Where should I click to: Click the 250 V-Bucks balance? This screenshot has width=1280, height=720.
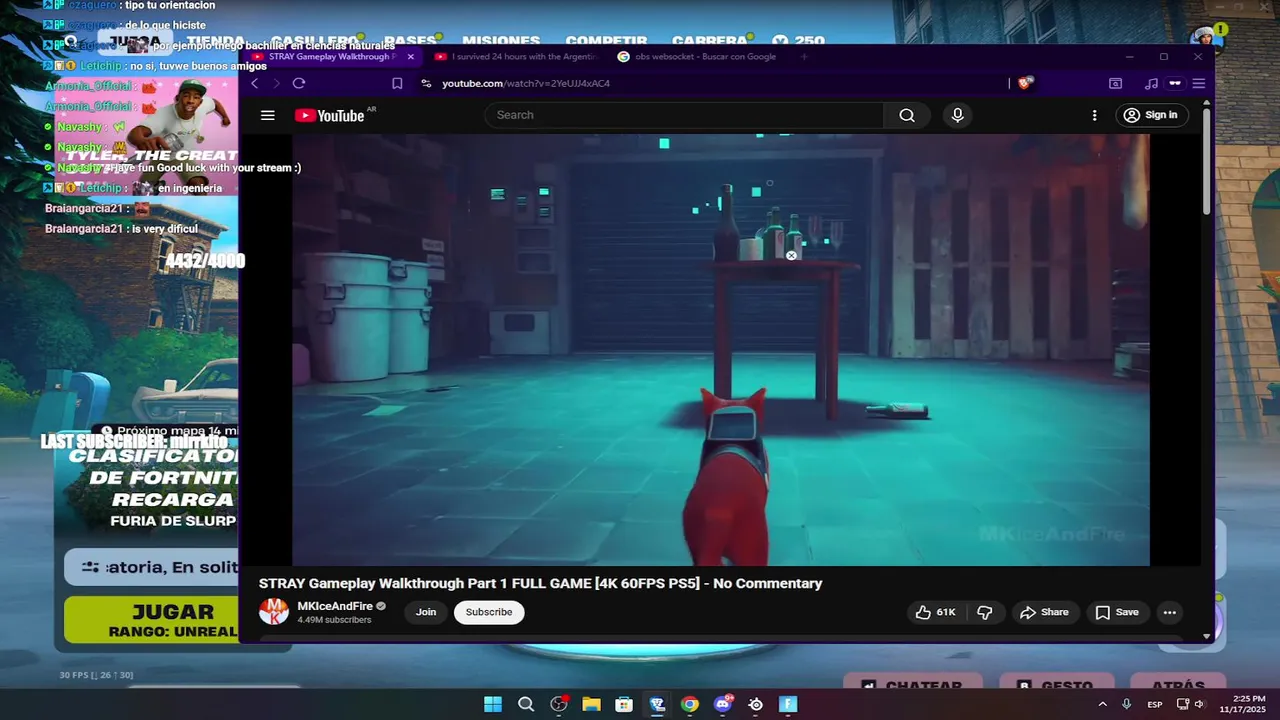point(799,41)
